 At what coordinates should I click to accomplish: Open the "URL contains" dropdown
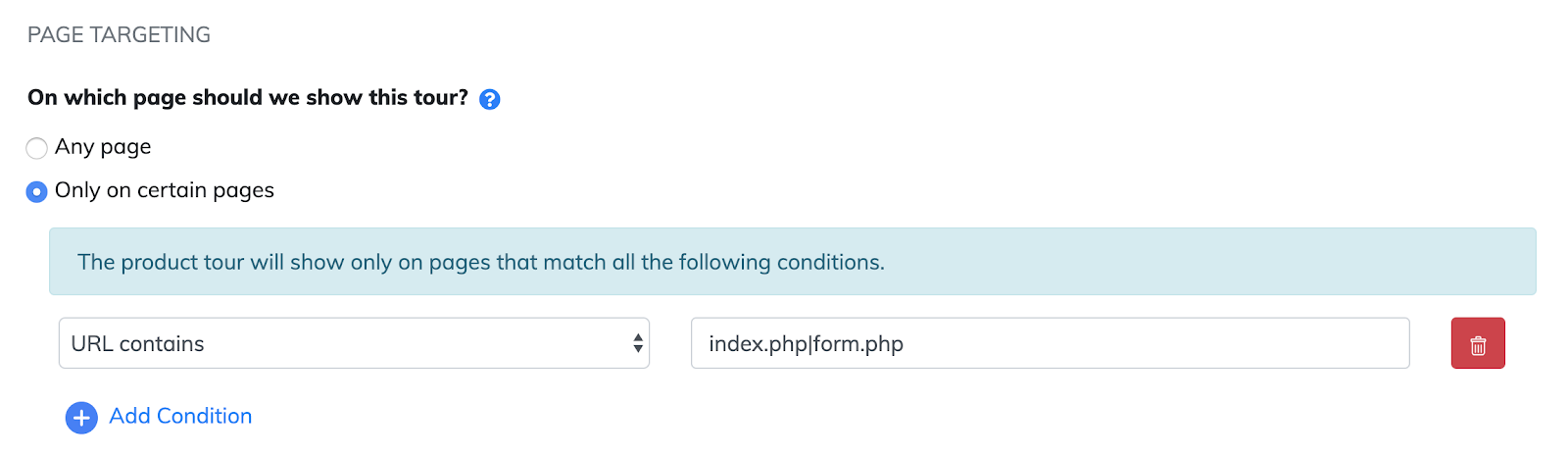coord(354,343)
